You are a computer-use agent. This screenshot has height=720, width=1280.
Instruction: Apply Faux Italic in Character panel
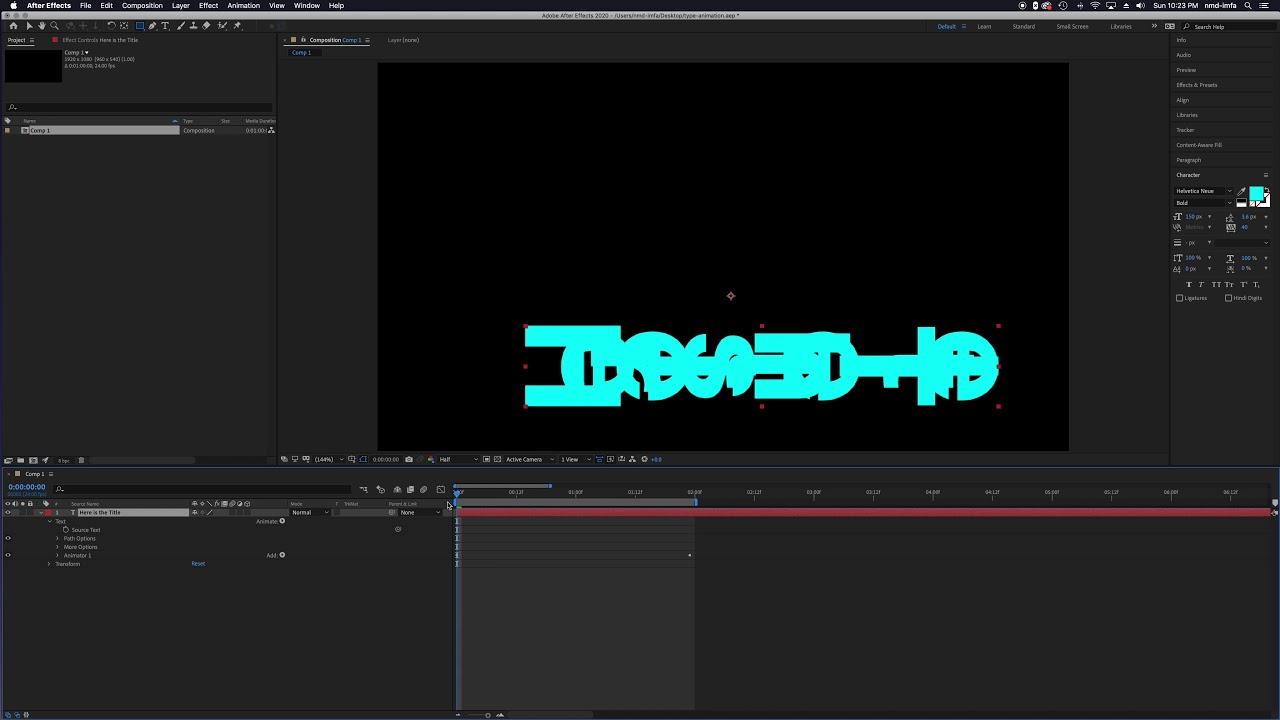click(1202, 285)
